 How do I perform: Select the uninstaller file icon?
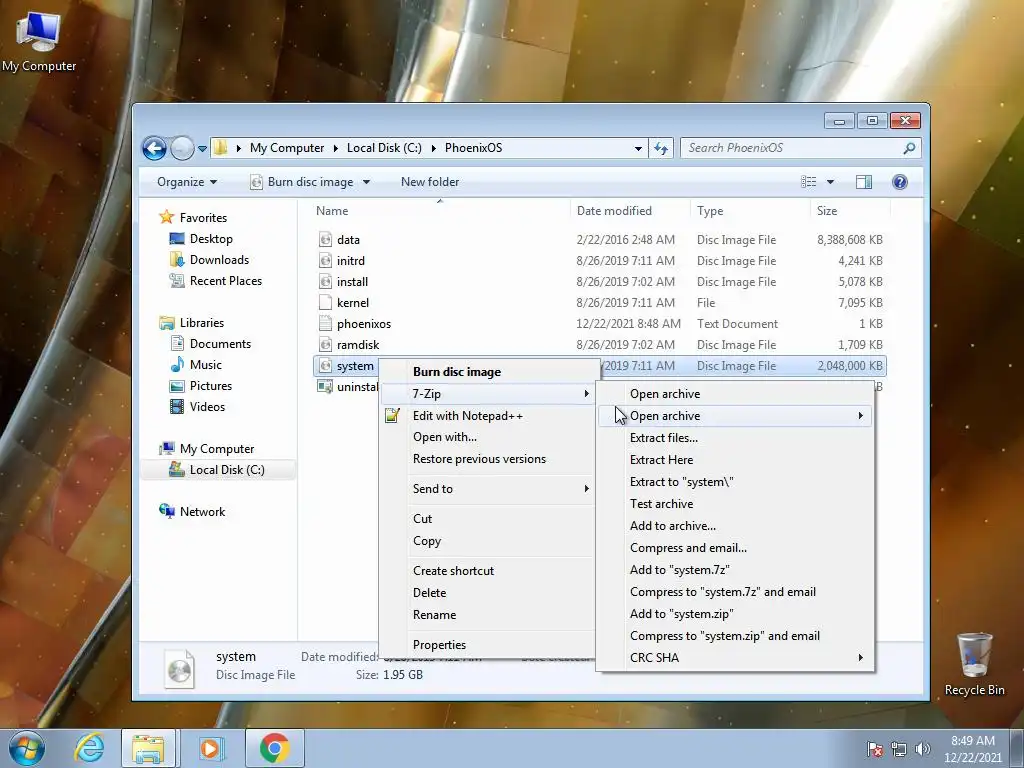(x=325, y=387)
